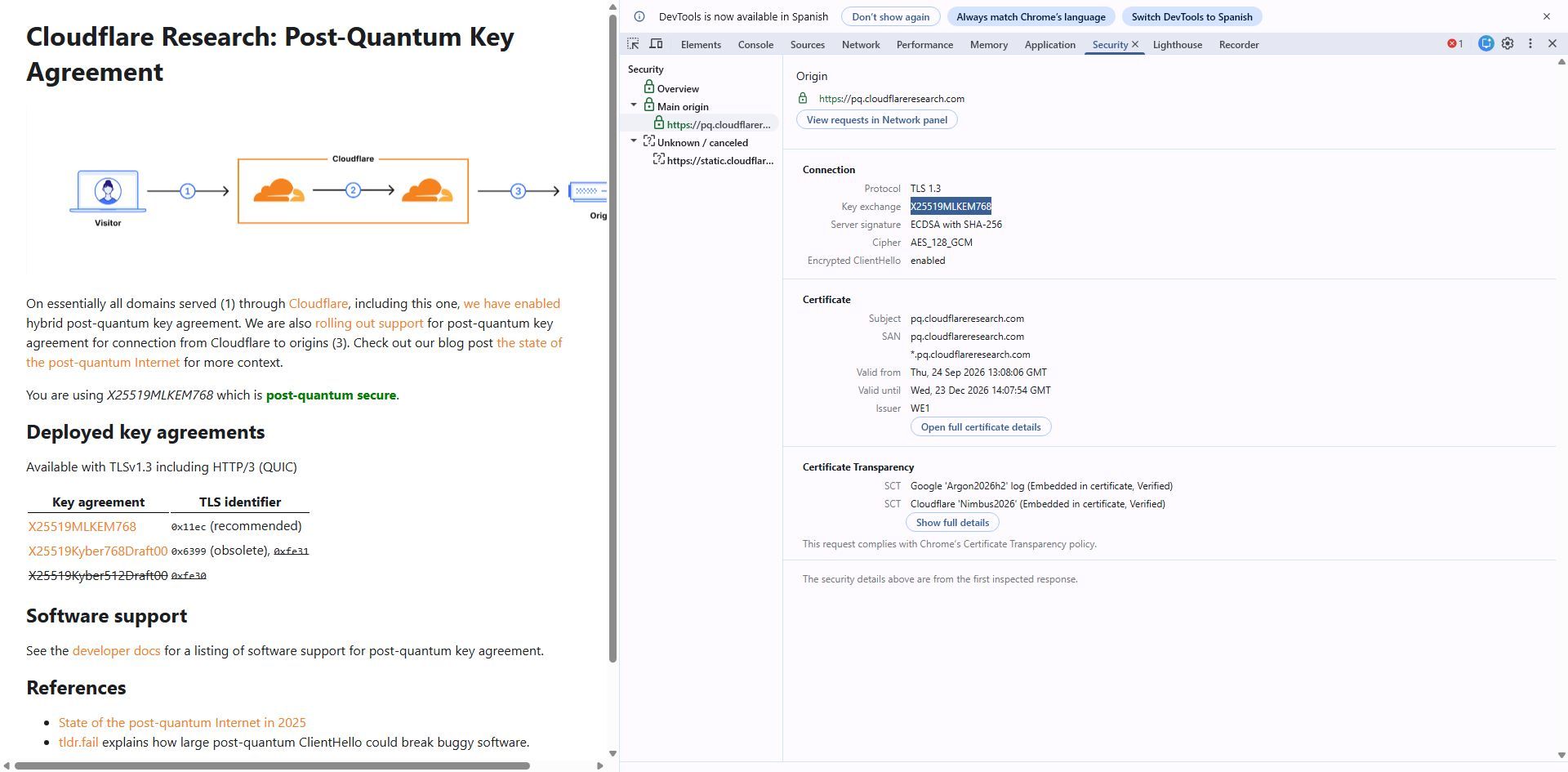Click the info icon in the language infobar

(639, 16)
